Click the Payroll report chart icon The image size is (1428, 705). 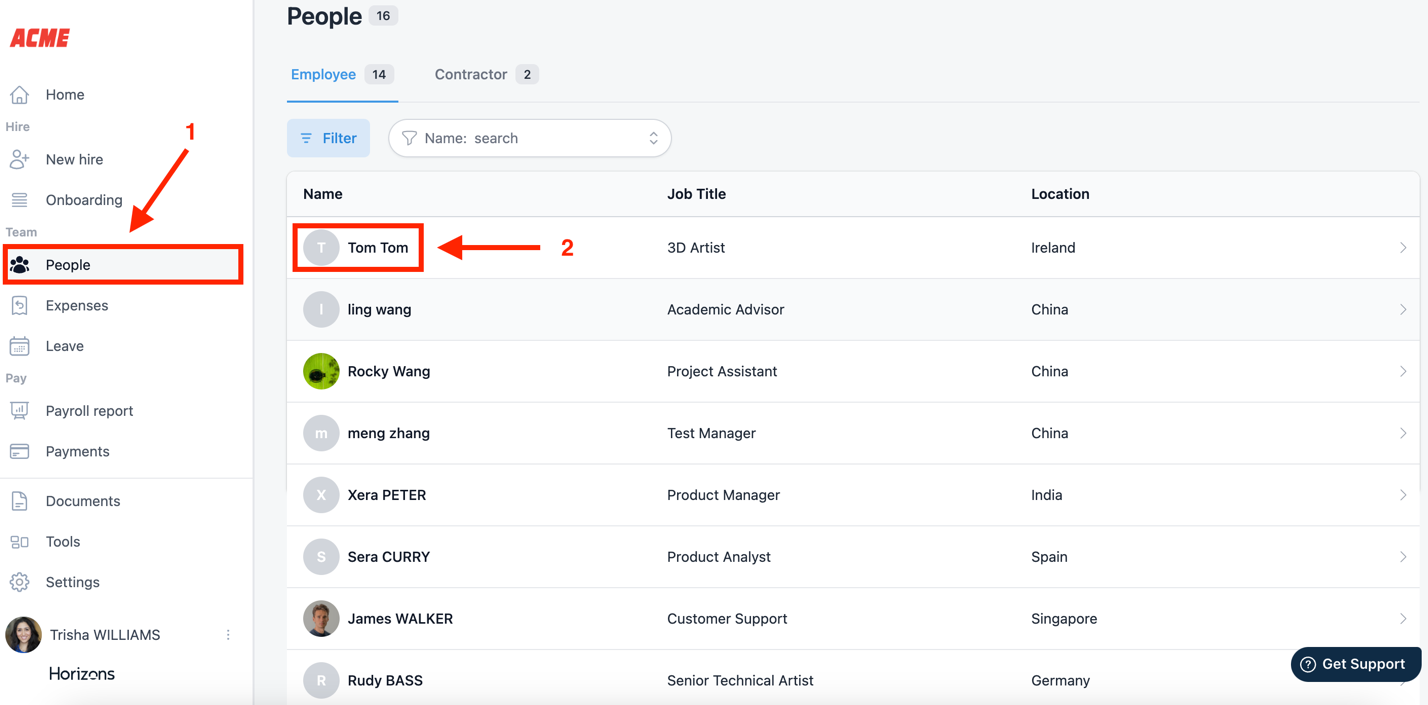click(x=19, y=411)
